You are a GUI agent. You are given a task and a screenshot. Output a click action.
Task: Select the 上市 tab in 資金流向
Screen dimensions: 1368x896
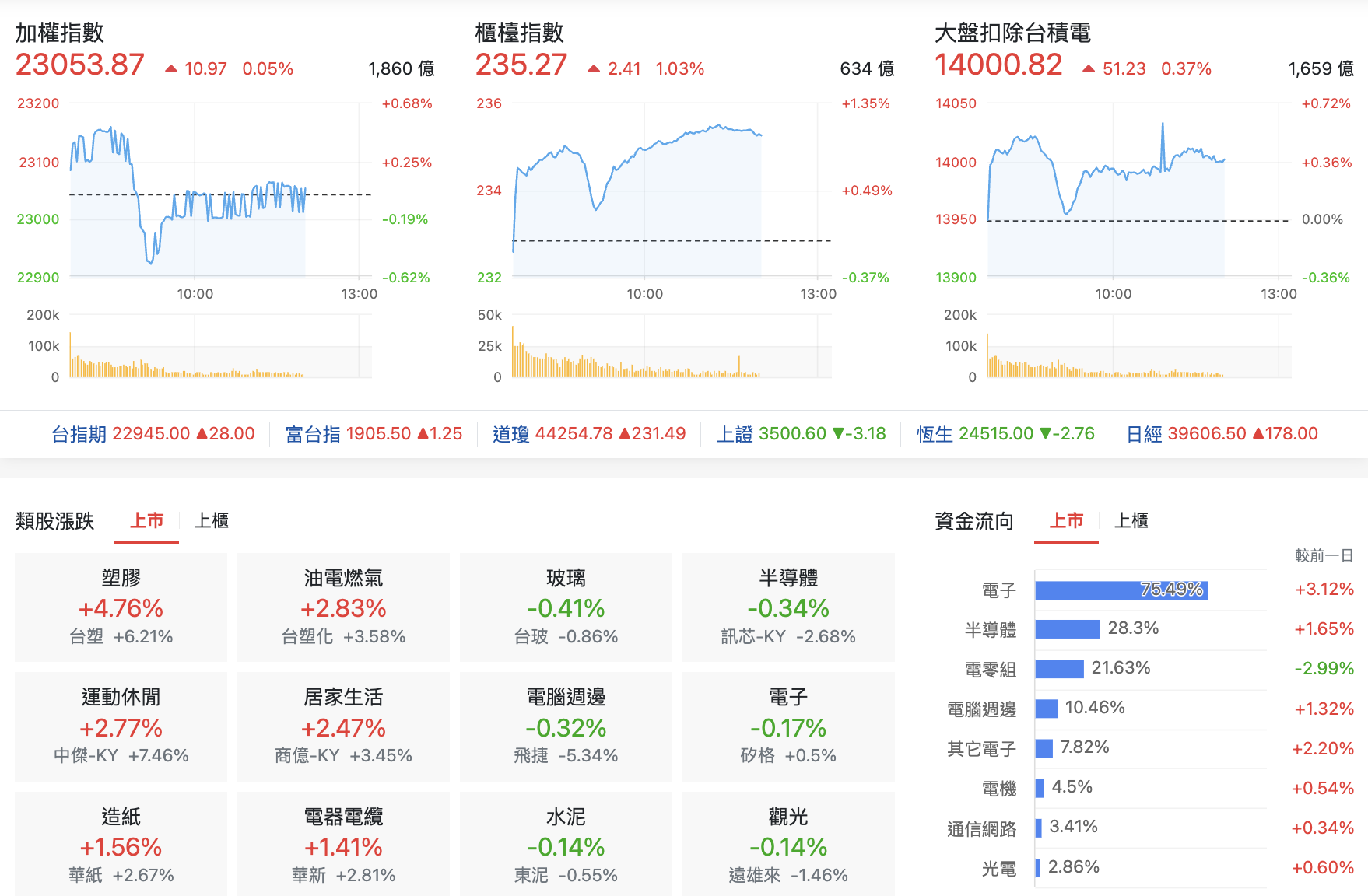(1066, 521)
